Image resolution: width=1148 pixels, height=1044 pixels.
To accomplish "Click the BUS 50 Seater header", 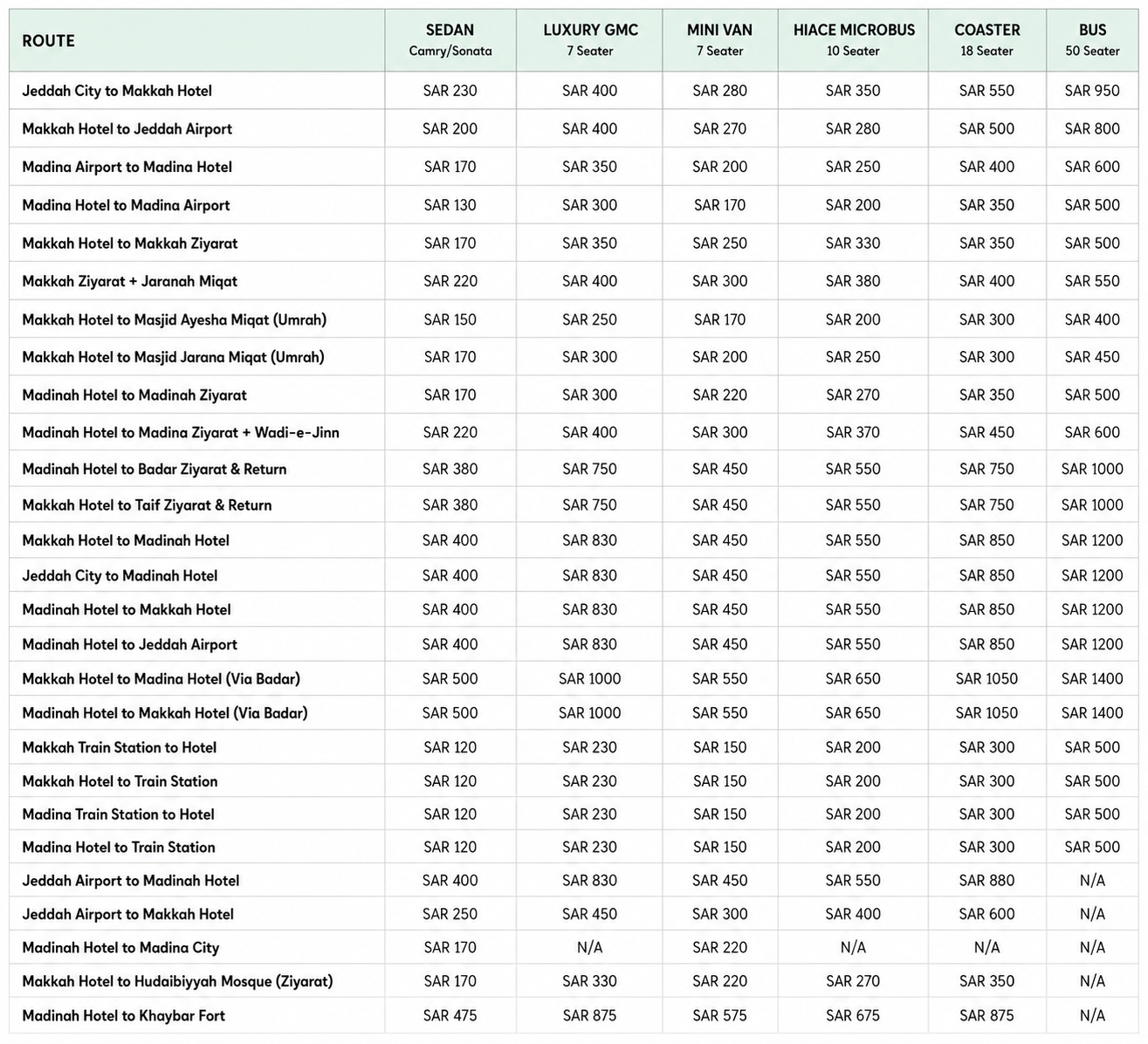I will tap(1092, 40).
